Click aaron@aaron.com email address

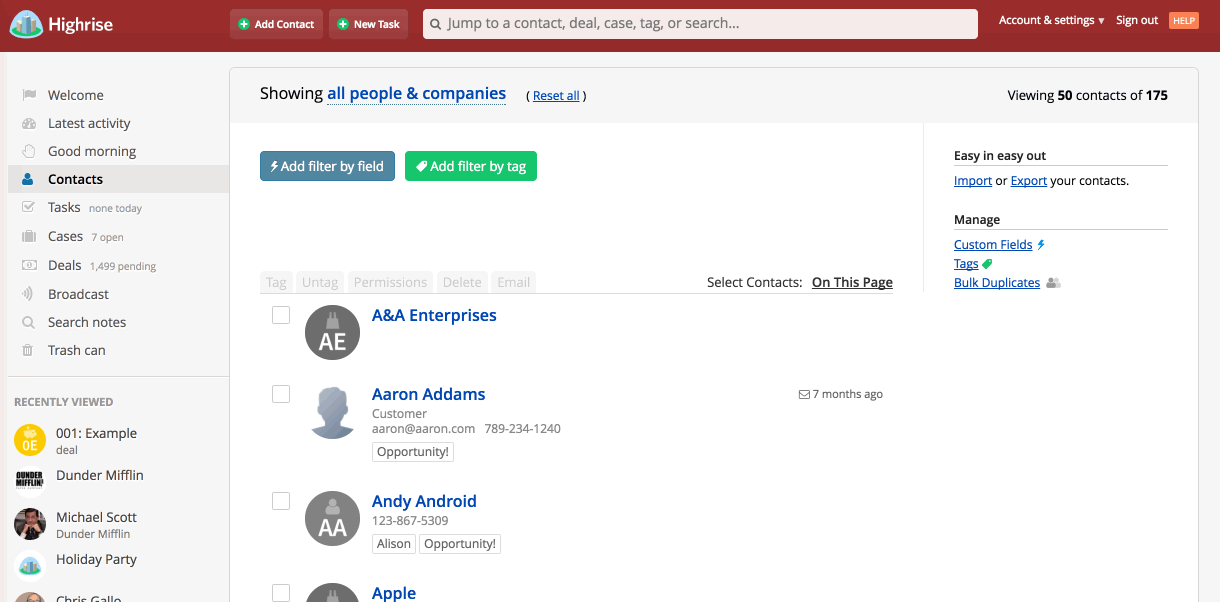click(x=423, y=428)
